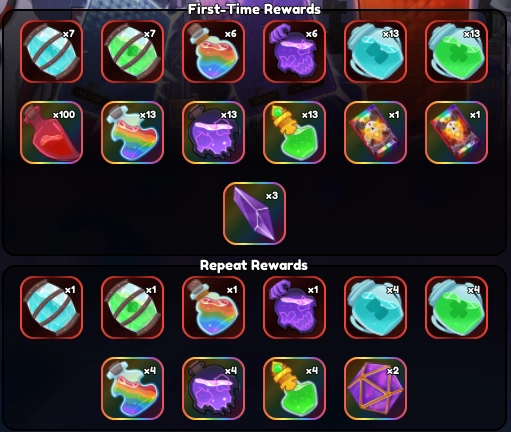The image size is (511, 432).
Task: Click the Repeat Rewards heading
Action: [x=254, y=265]
